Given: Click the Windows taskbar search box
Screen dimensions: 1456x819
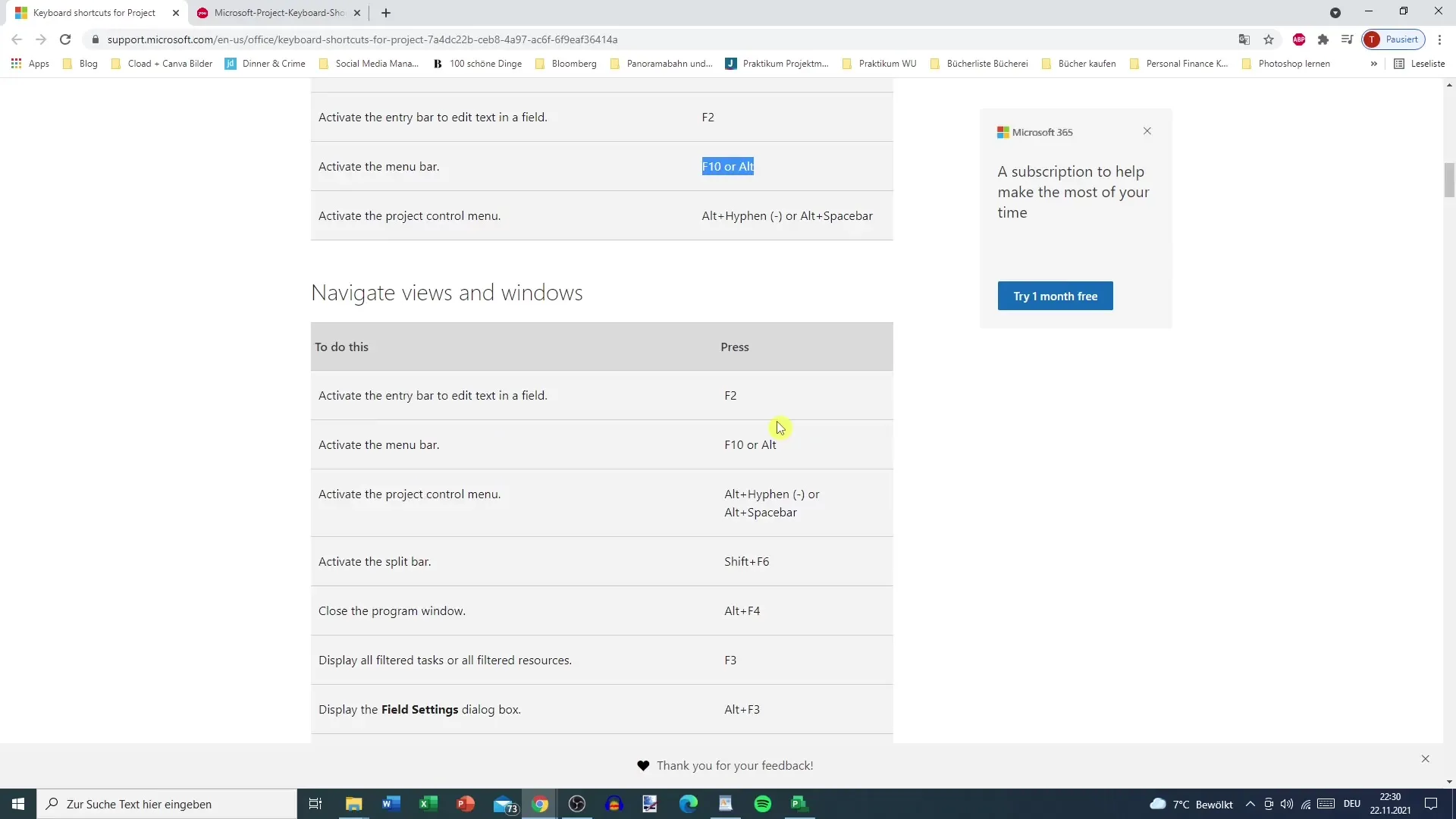Looking at the screenshot, I should [x=167, y=804].
